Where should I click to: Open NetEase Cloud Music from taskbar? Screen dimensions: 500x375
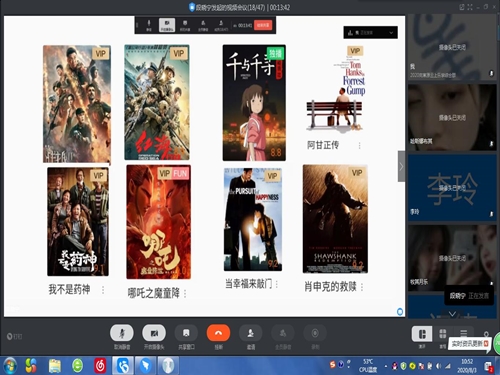point(100,365)
